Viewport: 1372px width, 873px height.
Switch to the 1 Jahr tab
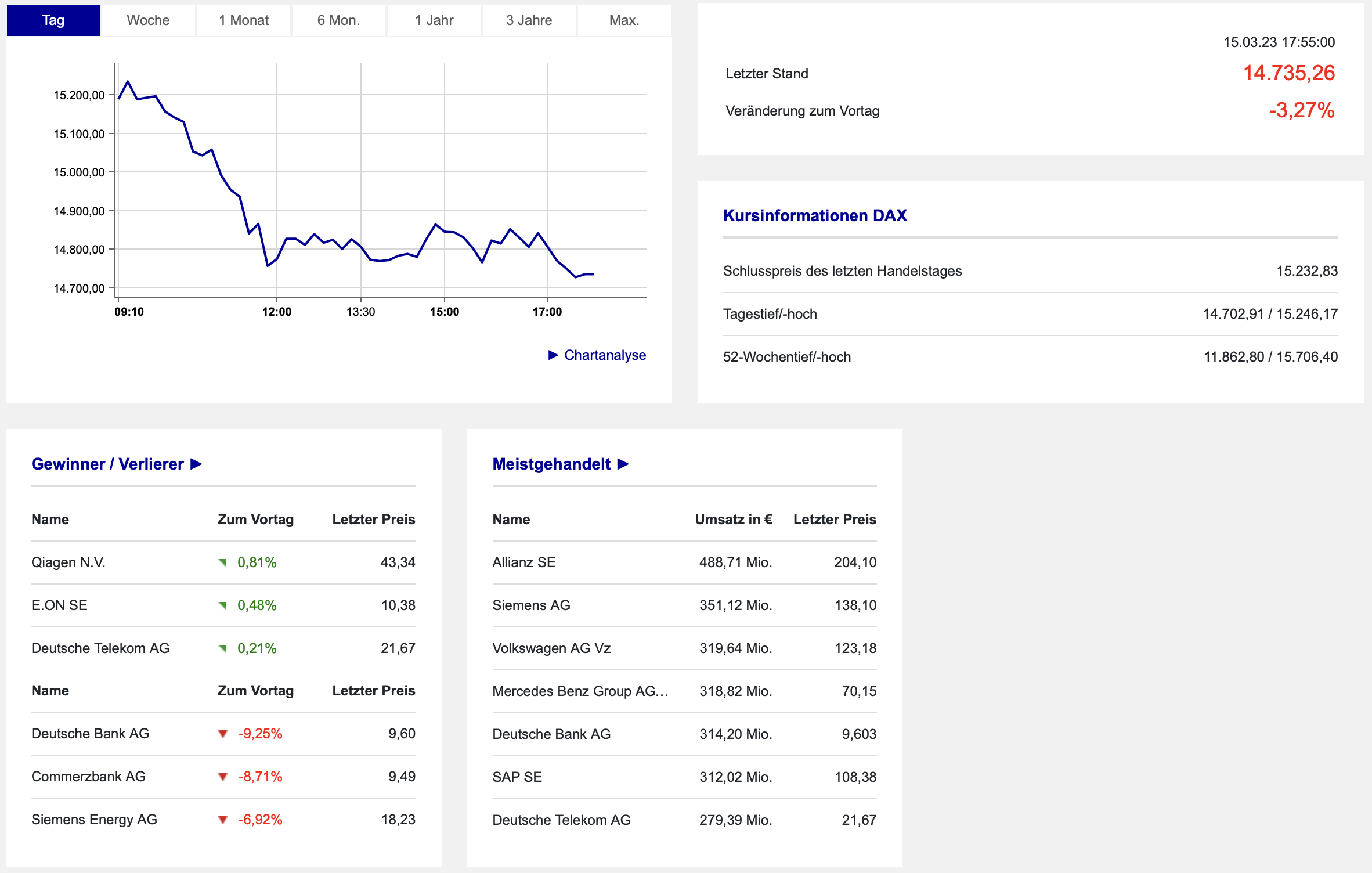point(434,20)
